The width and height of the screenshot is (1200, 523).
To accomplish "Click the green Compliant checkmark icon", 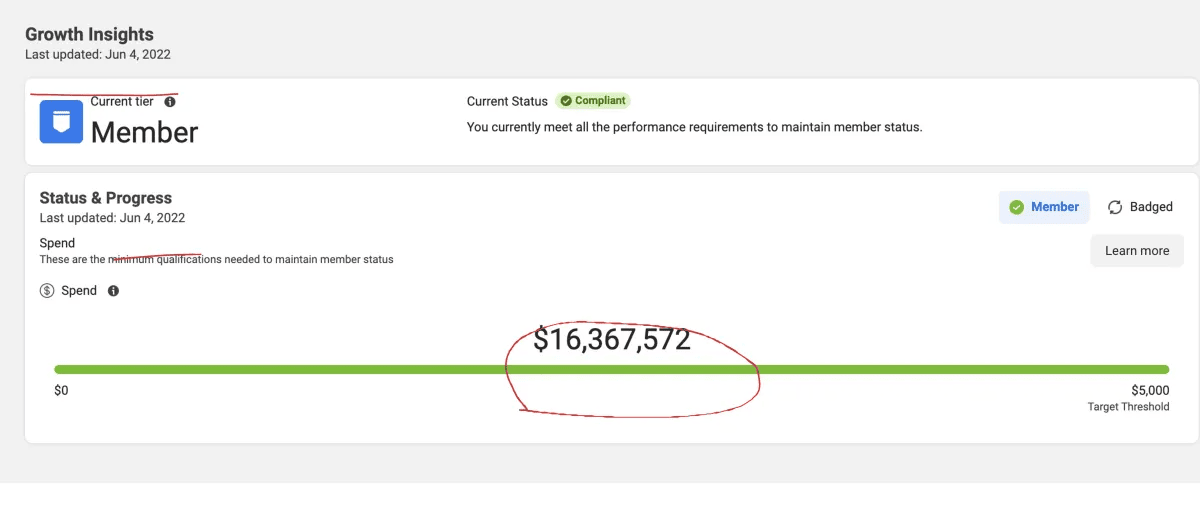I will pos(566,101).
